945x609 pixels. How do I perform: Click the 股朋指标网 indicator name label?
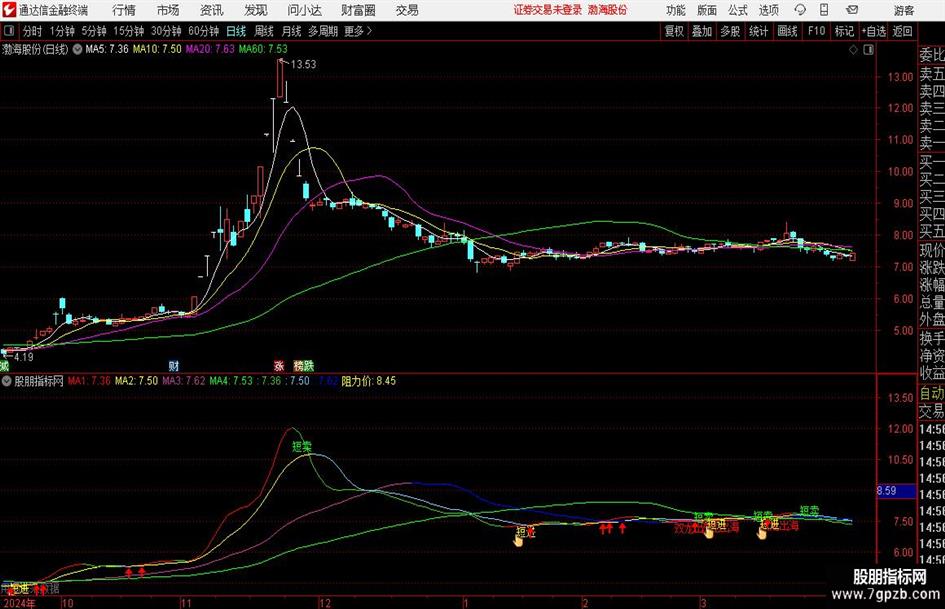39,381
